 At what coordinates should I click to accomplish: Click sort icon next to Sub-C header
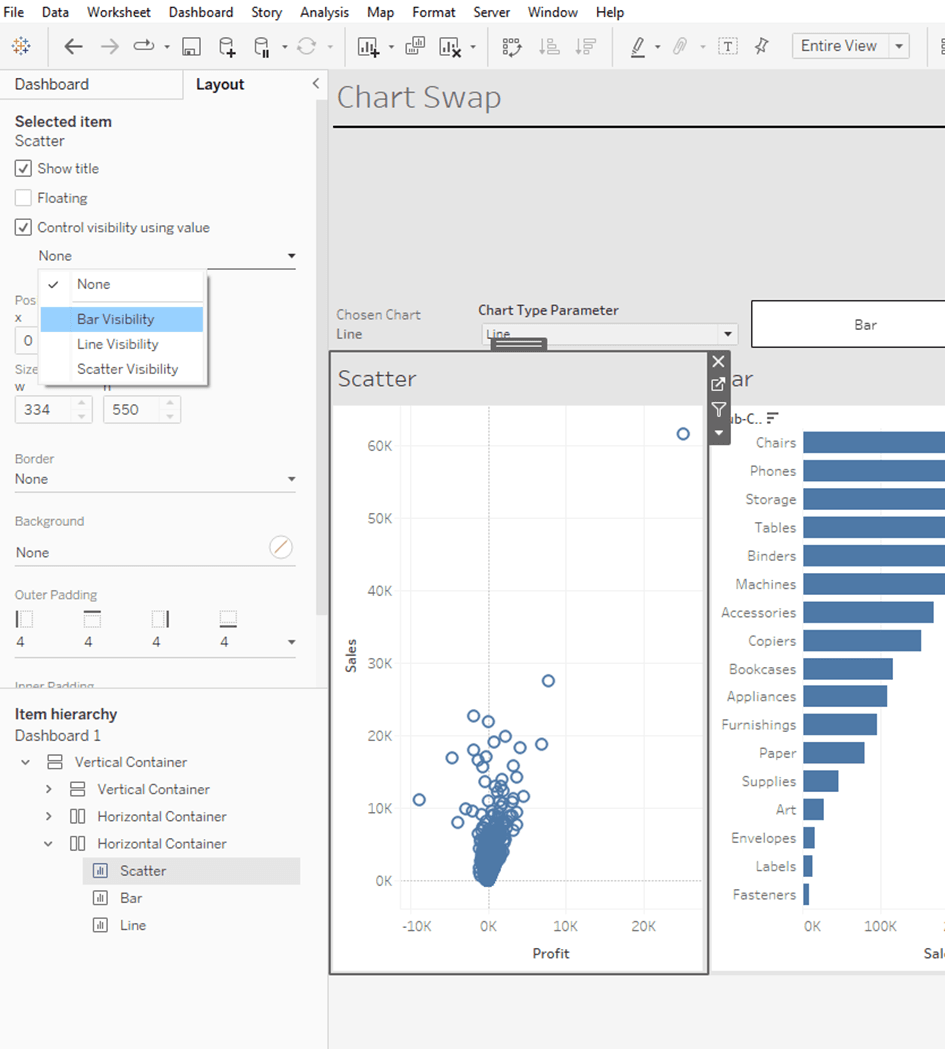tap(772, 418)
